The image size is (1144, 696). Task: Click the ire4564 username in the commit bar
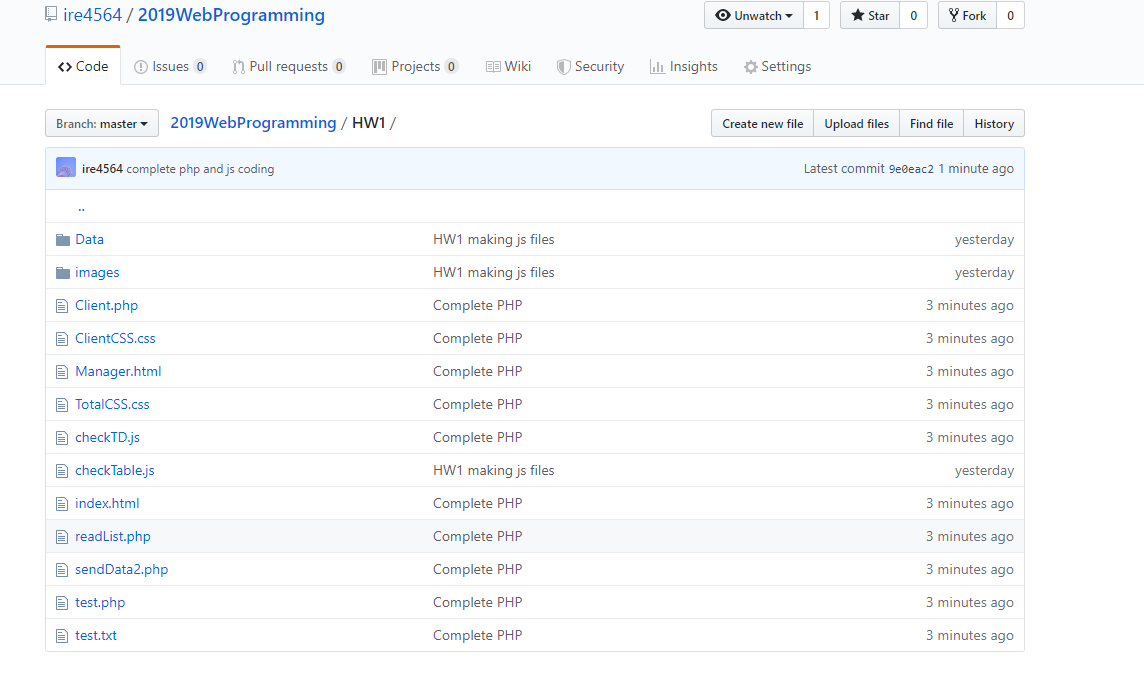pyautogui.click(x=102, y=169)
